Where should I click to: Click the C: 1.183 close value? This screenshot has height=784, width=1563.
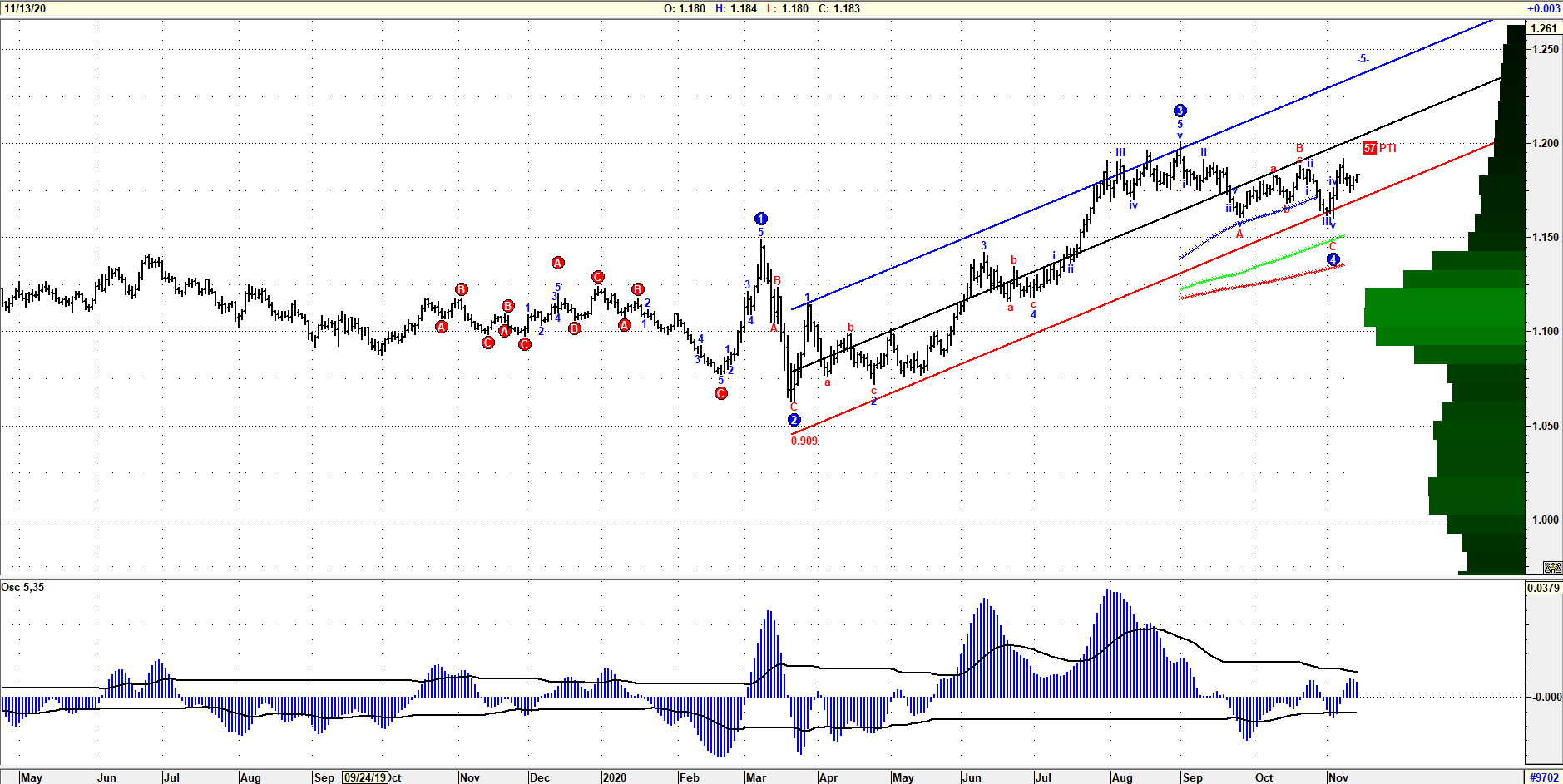tap(838, 8)
